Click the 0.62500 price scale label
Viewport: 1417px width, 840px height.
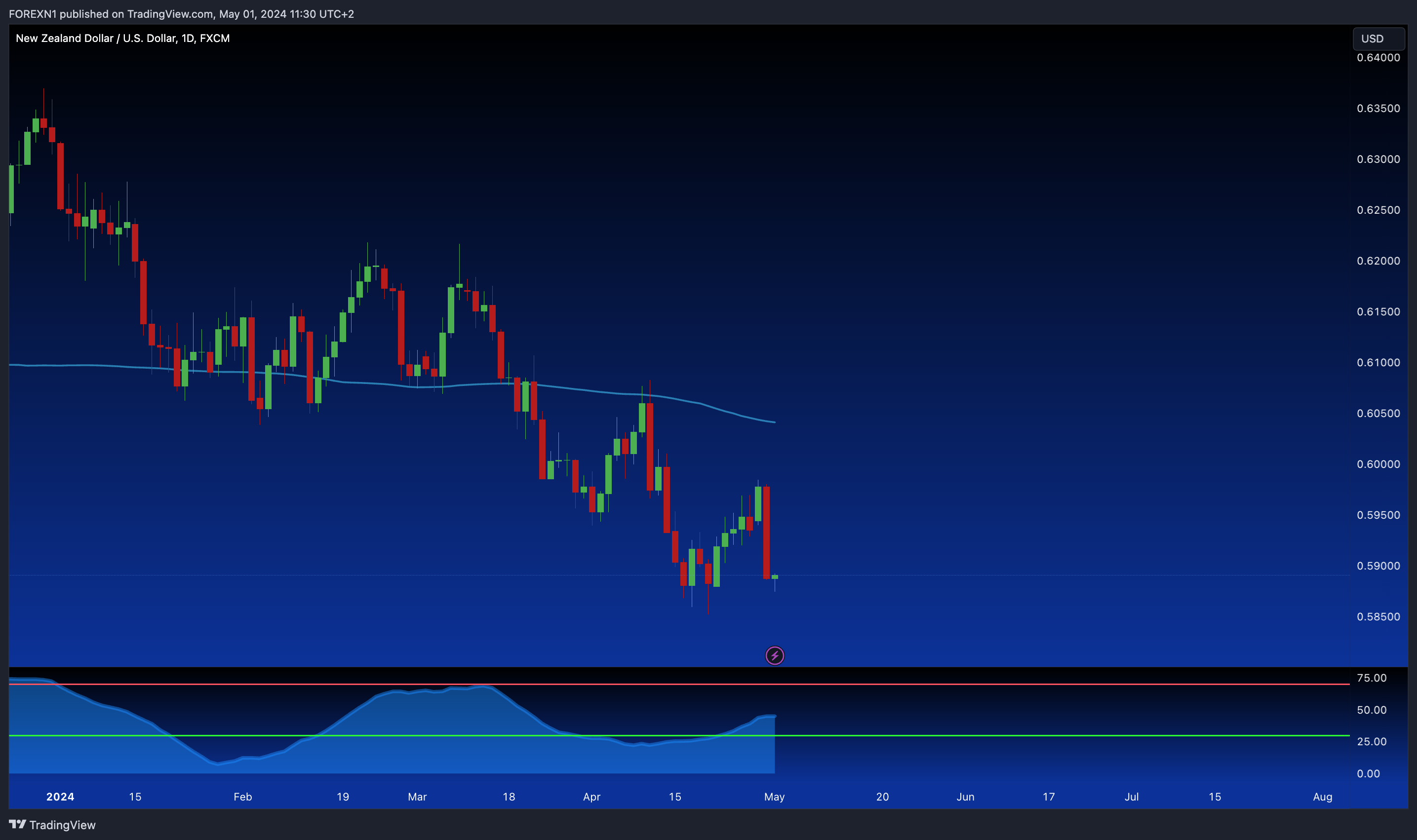1378,210
